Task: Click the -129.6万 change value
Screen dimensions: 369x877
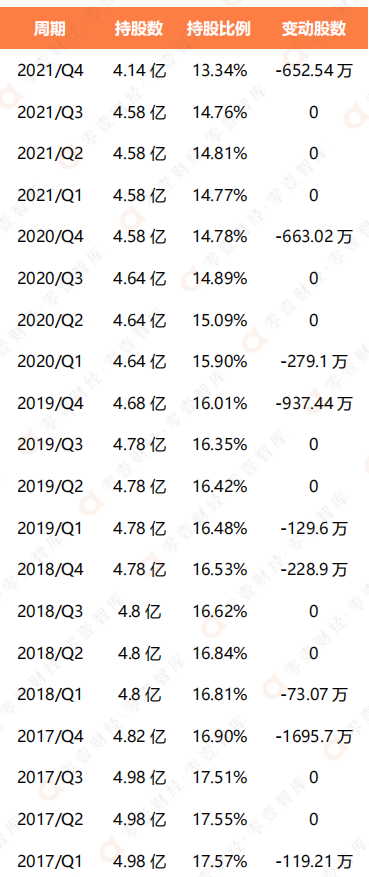Action: (x=314, y=528)
